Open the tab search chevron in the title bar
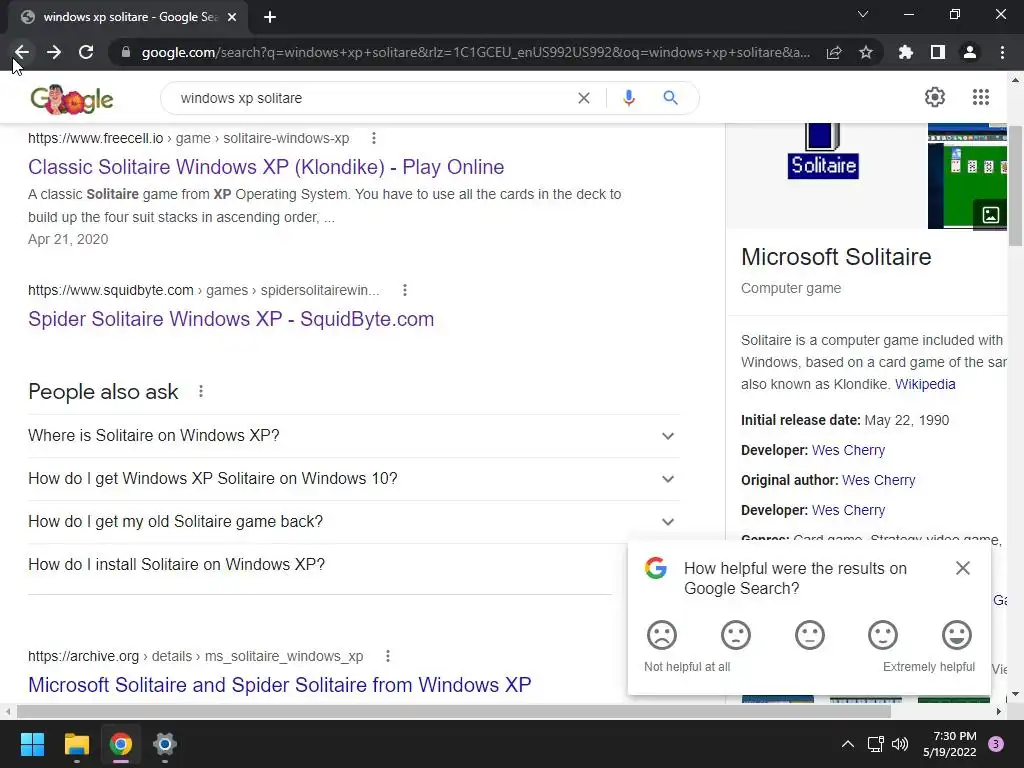Screen dimensions: 1024x768 tap(863, 14)
